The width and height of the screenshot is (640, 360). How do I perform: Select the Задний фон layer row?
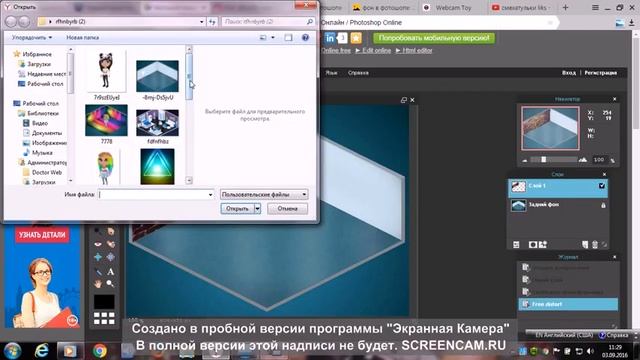[x=558, y=205]
